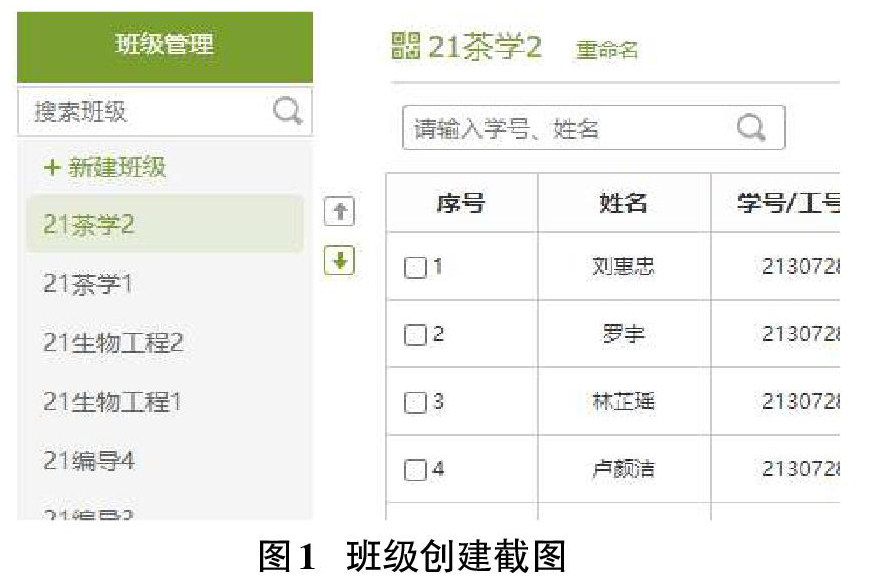Click the 新建班级 button
The width and height of the screenshot is (882, 580).
coord(105,167)
